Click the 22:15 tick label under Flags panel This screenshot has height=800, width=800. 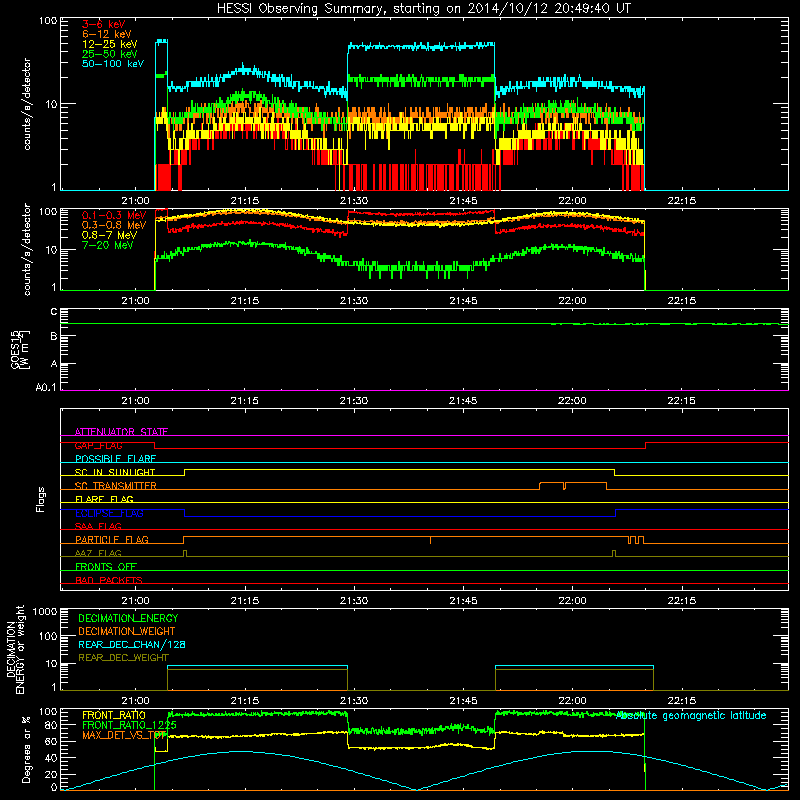click(x=681, y=601)
